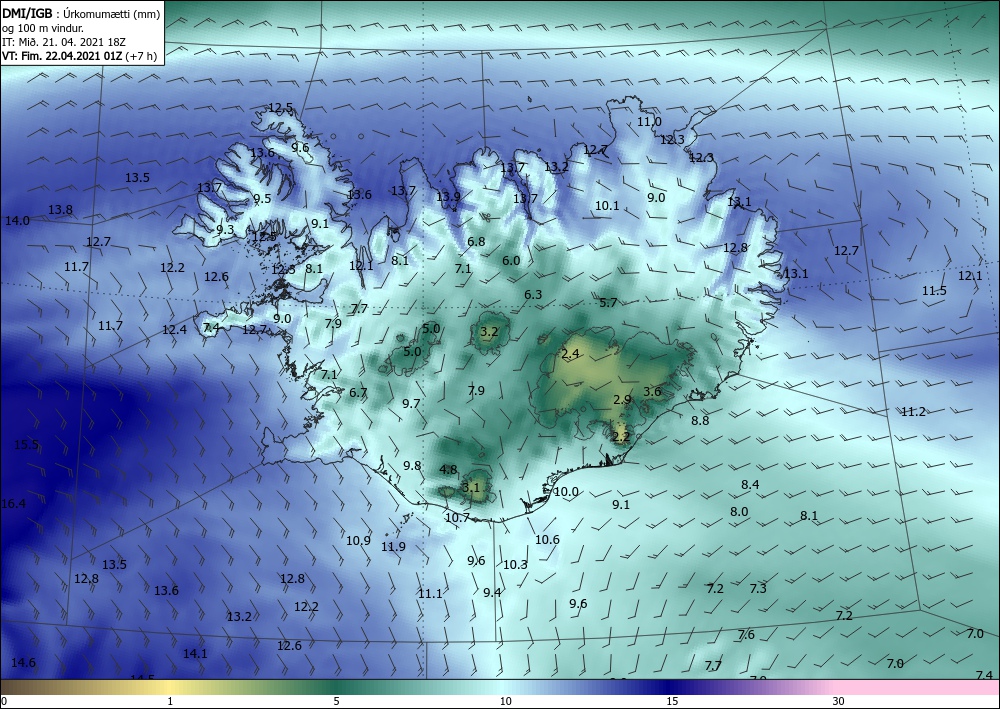Click the 7.3 value on the map

[758, 588]
